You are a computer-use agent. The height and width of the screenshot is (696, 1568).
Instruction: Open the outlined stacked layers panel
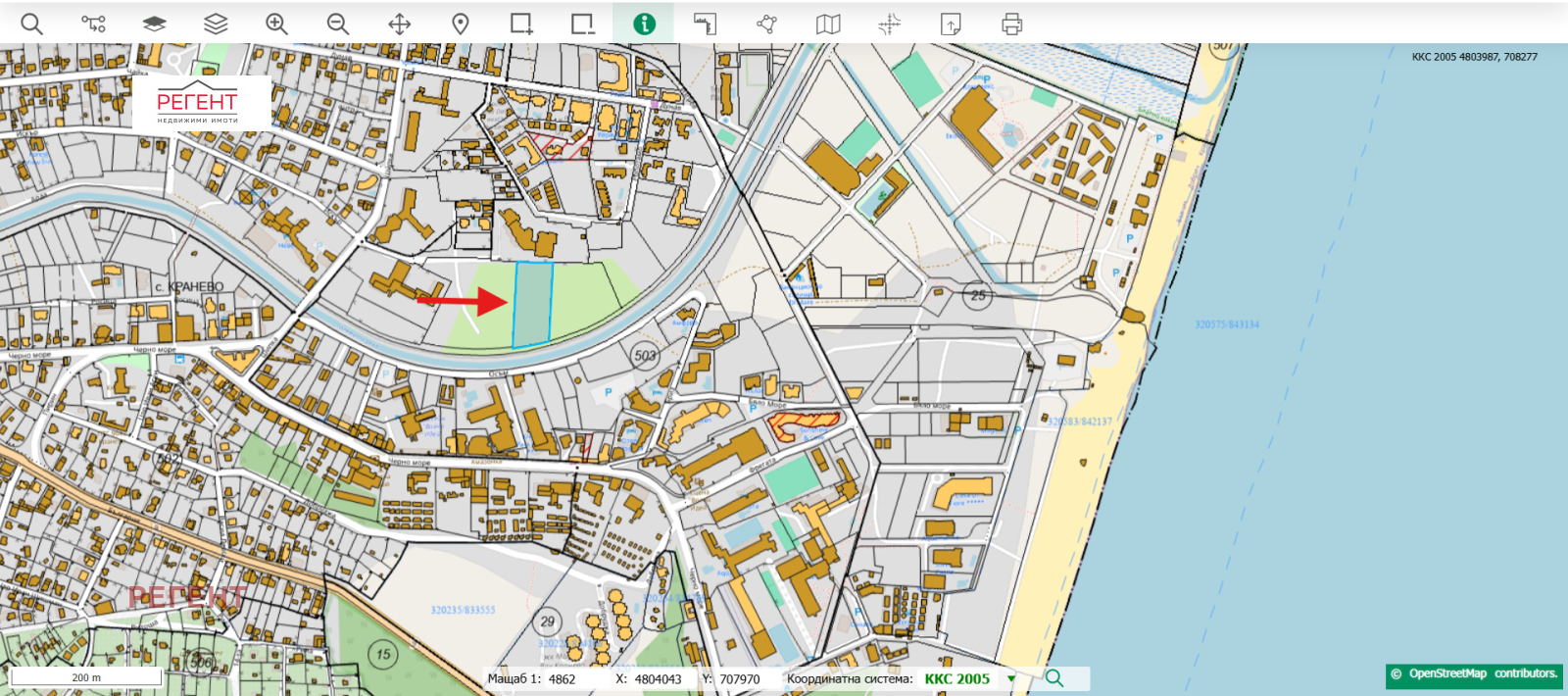pyautogui.click(x=216, y=24)
